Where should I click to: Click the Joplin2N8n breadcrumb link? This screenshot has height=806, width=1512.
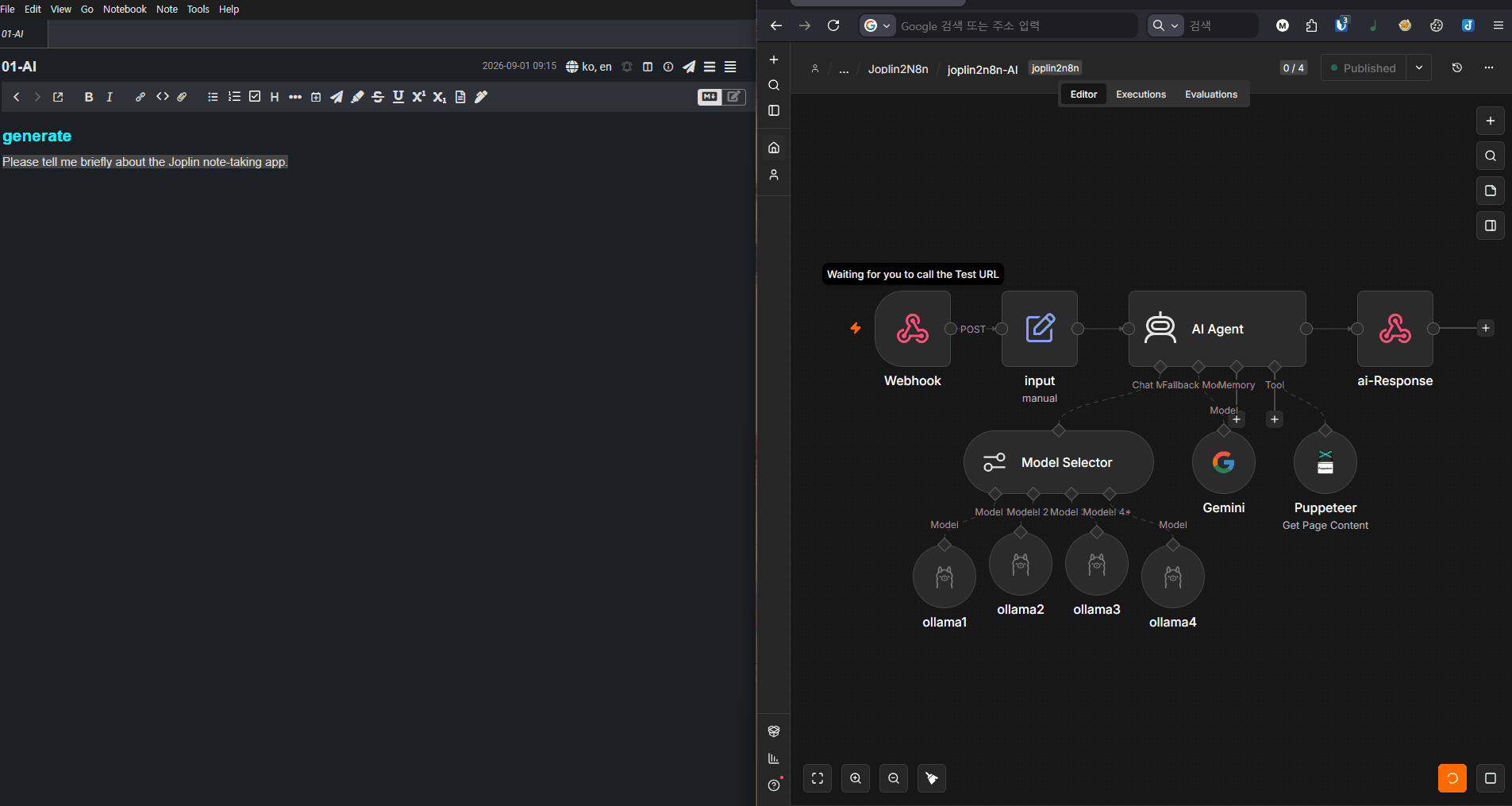pos(898,69)
